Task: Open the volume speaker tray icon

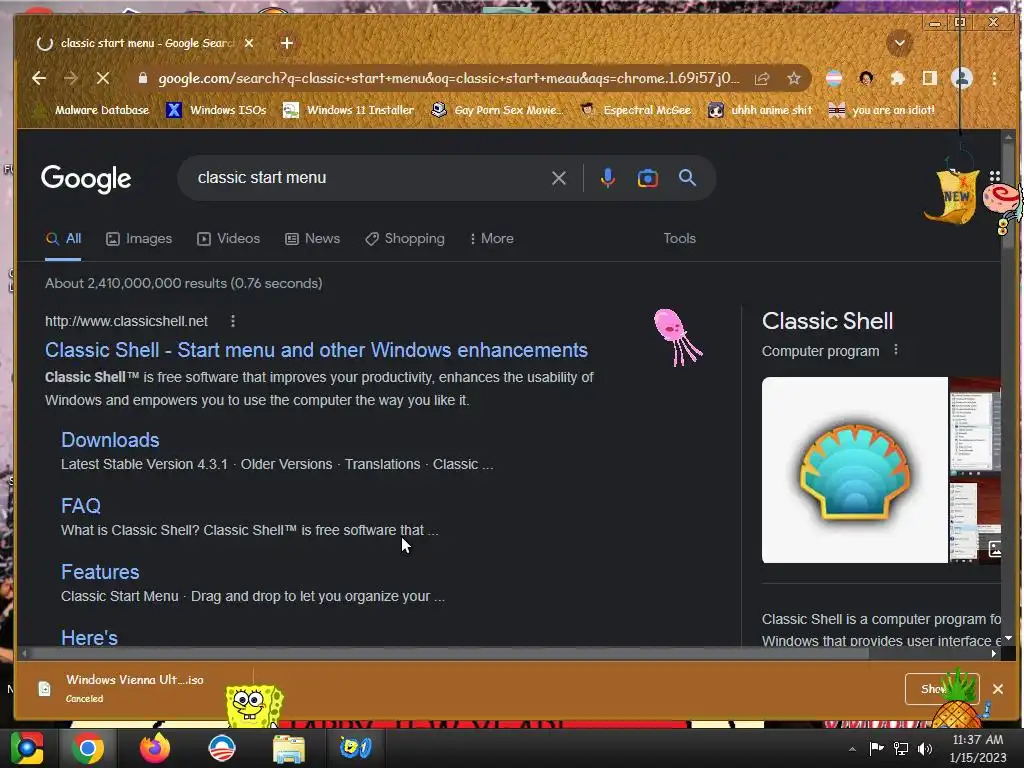Action: coord(925,749)
